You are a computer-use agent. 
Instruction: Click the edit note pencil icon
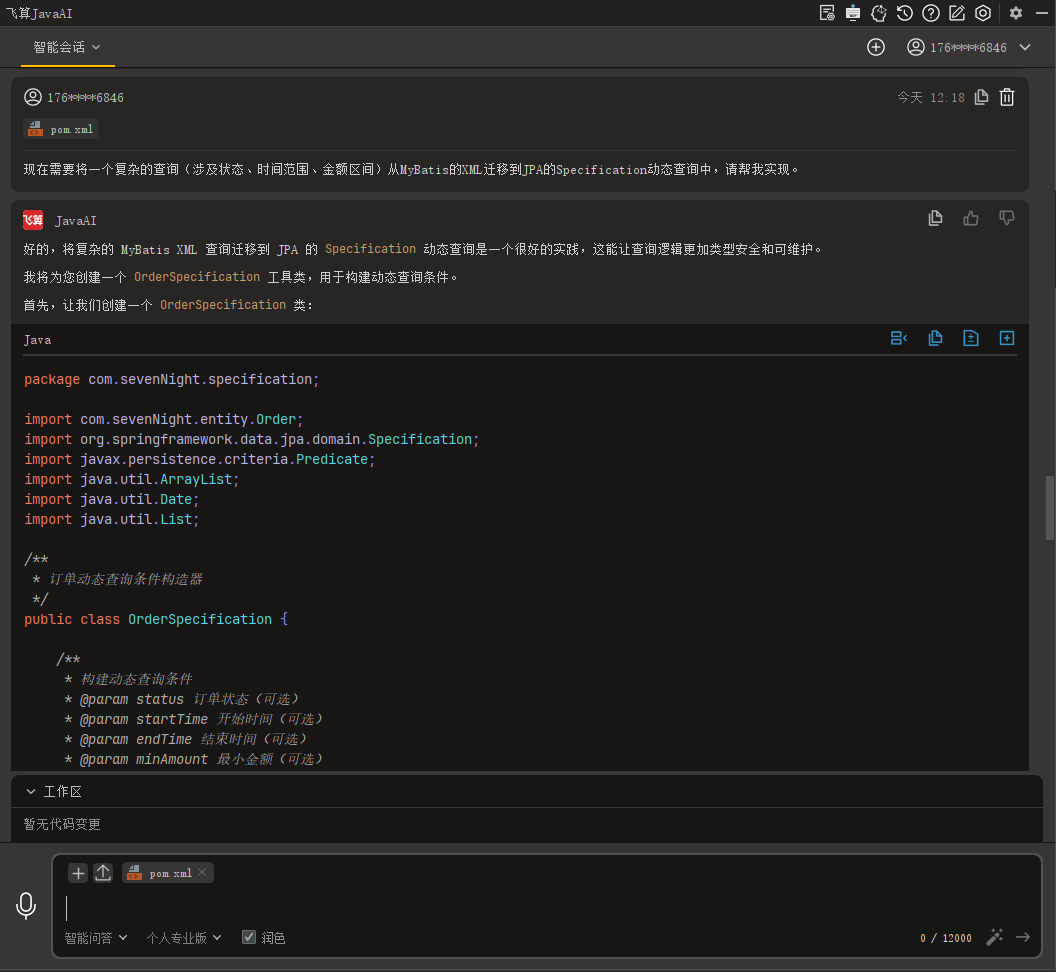(x=957, y=13)
